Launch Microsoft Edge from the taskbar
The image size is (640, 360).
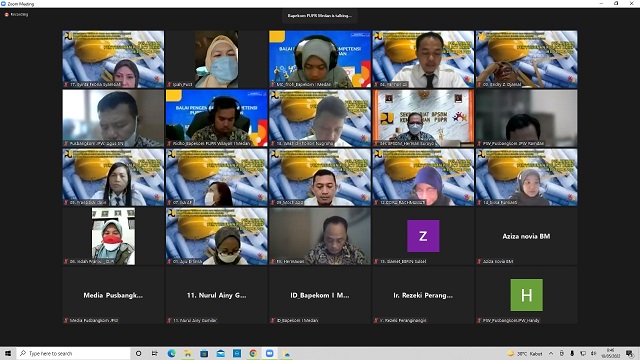pyautogui.click(x=171, y=353)
